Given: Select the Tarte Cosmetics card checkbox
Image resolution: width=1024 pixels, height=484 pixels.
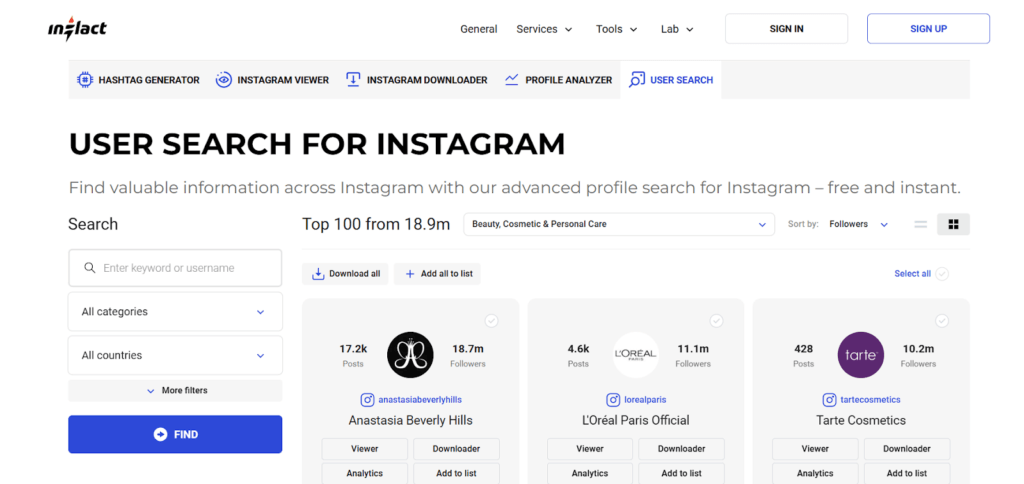Looking at the screenshot, I should coord(942,321).
